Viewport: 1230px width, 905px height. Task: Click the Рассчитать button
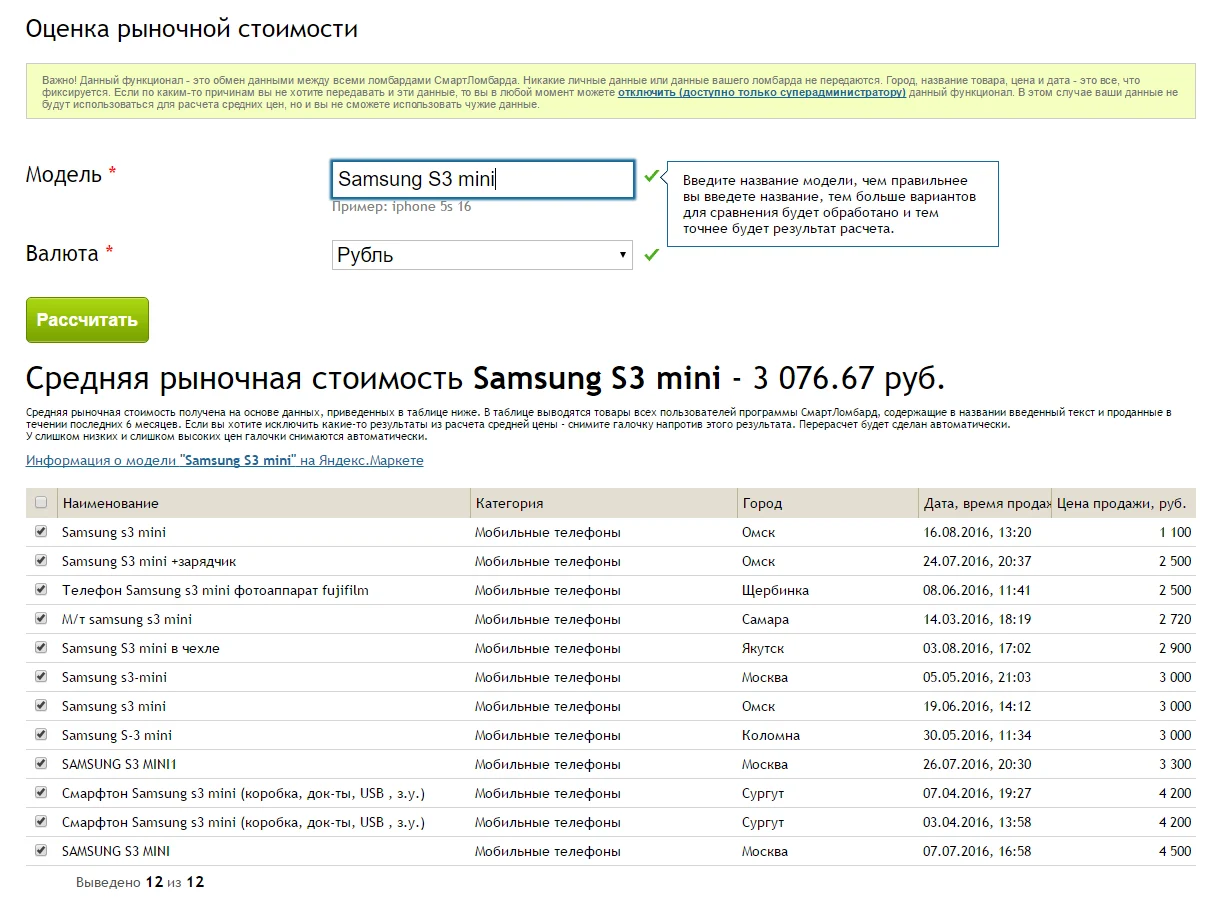87,320
